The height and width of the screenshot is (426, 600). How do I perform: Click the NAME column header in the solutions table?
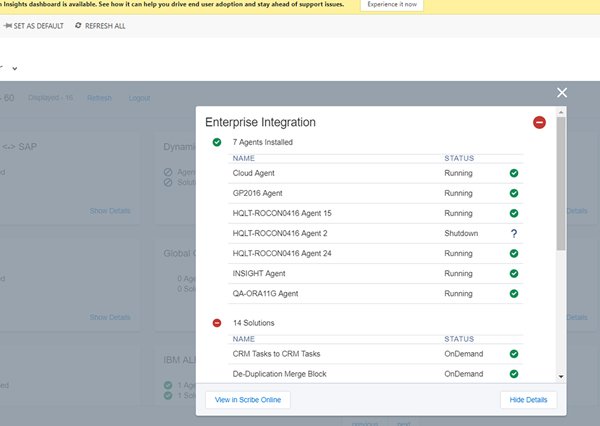244,339
